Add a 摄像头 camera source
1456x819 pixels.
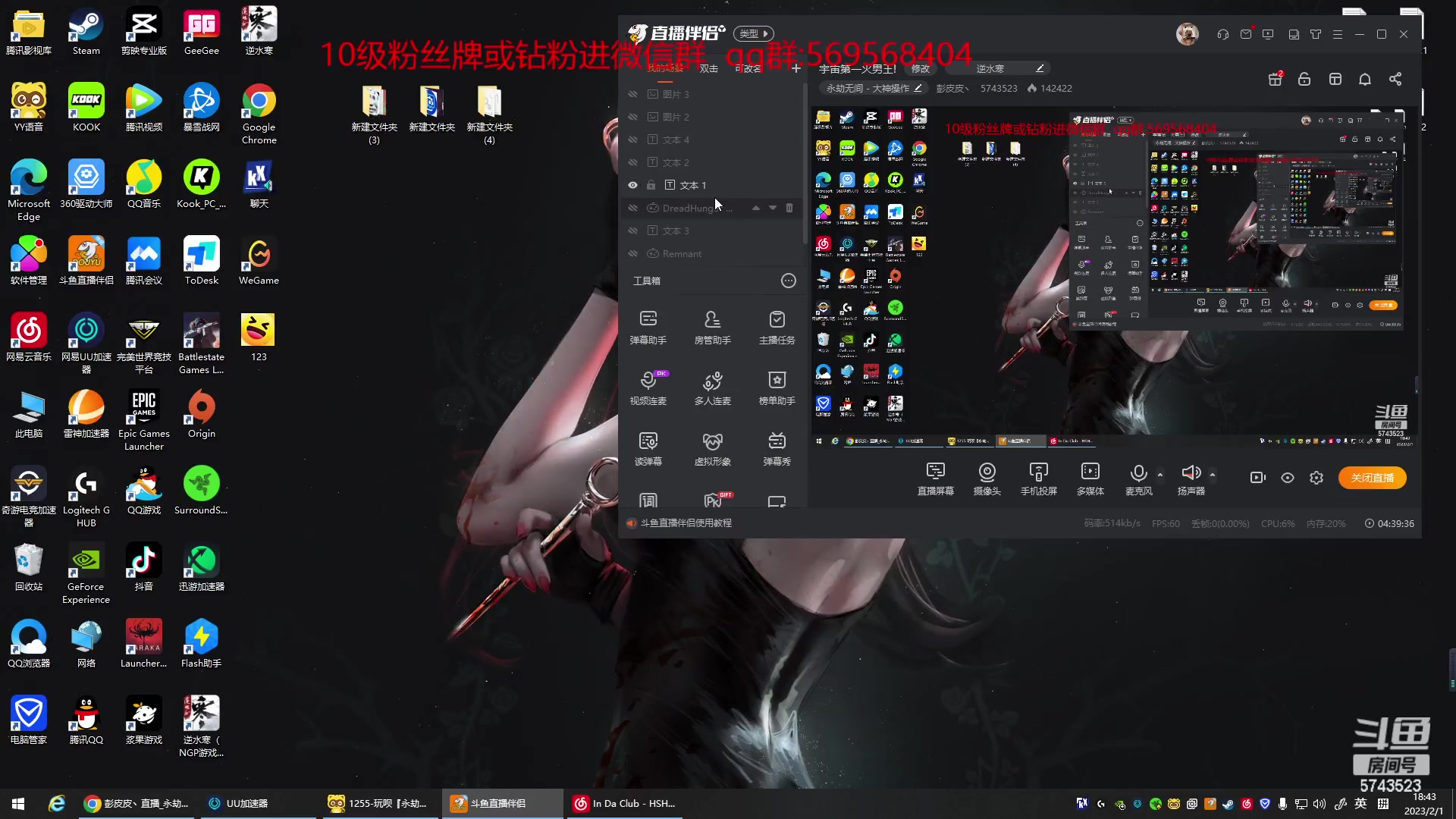pos(987,479)
